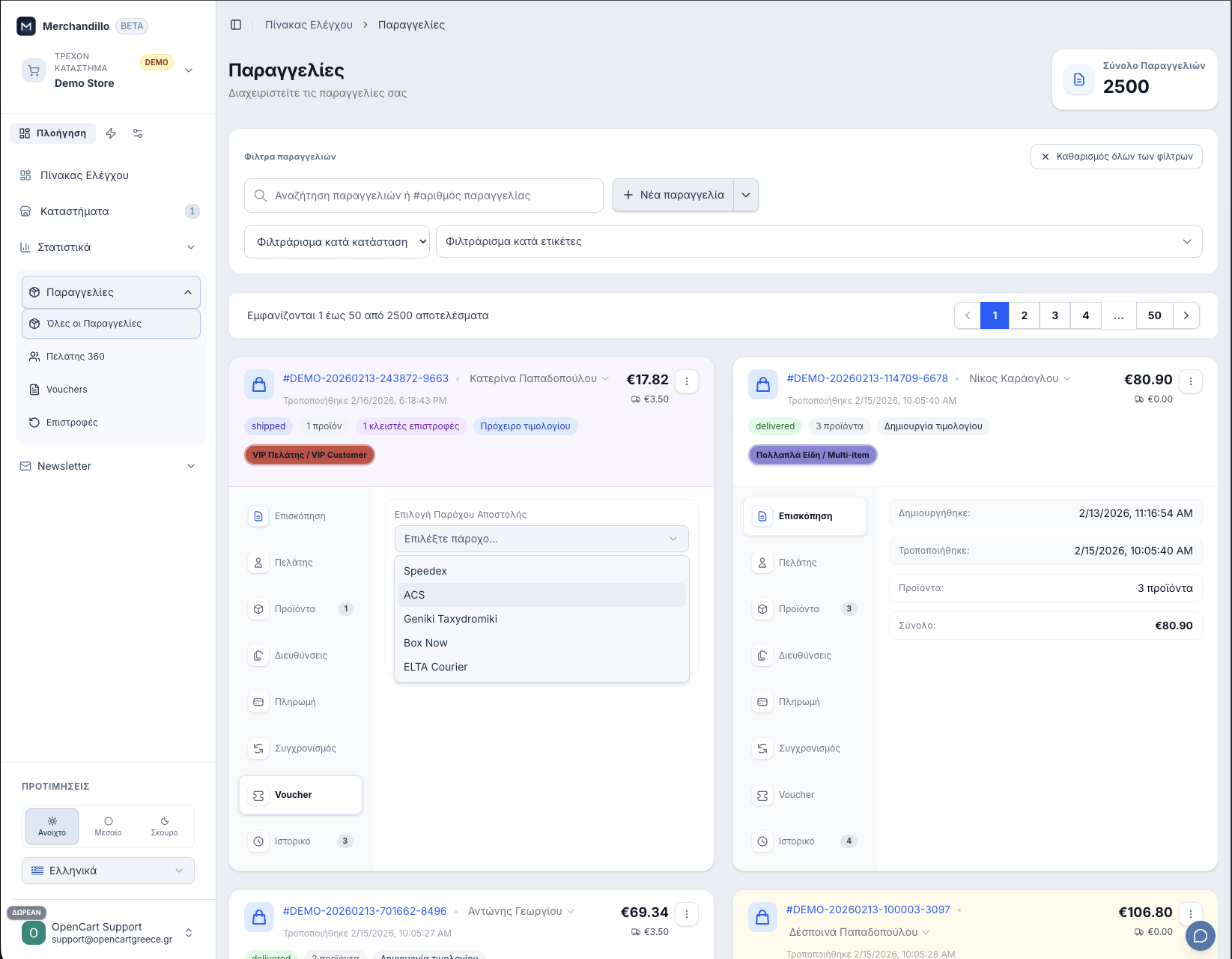Open Ιστορικό tab in order 243872-9663

[300, 841]
